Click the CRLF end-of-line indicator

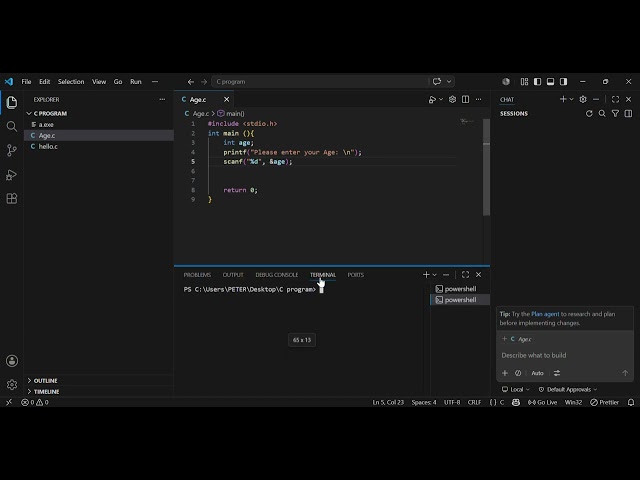pyautogui.click(x=474, y=402)
